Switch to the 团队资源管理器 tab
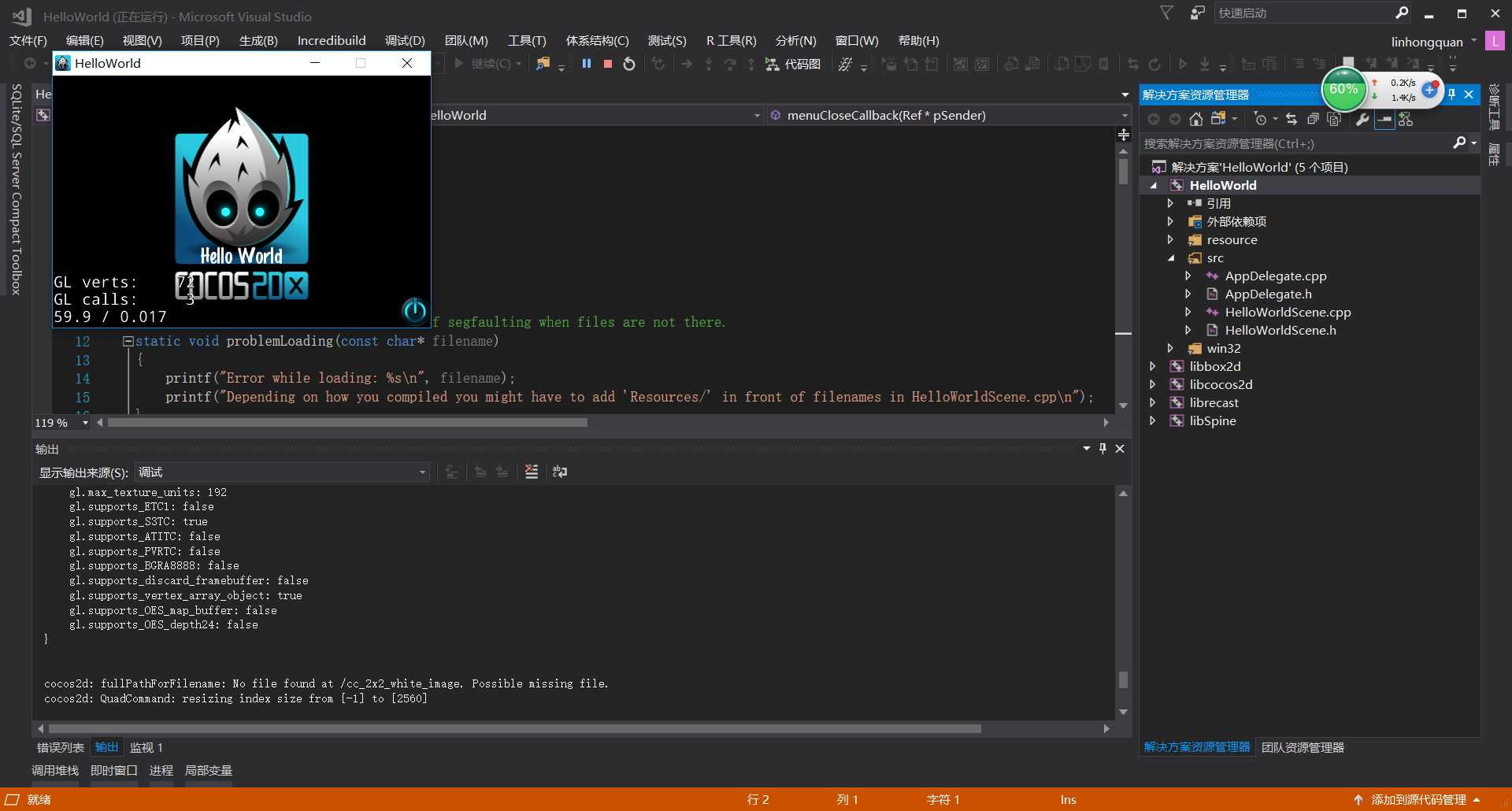 pyautogui.click(x=1303, y=747)
